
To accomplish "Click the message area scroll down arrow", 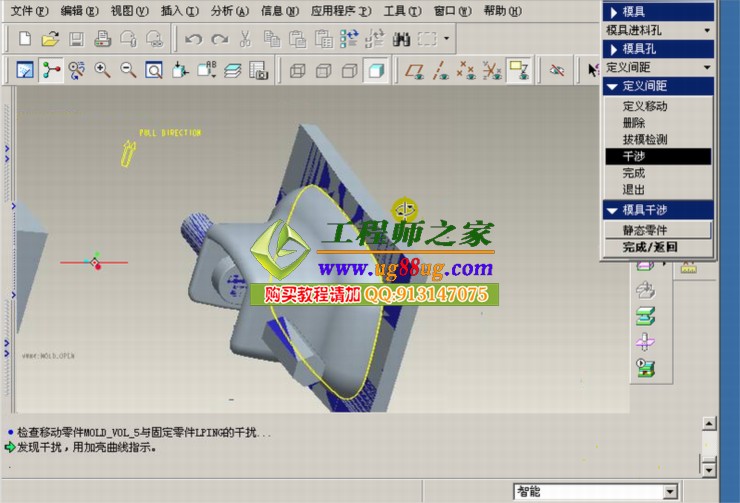I will 709,468.
